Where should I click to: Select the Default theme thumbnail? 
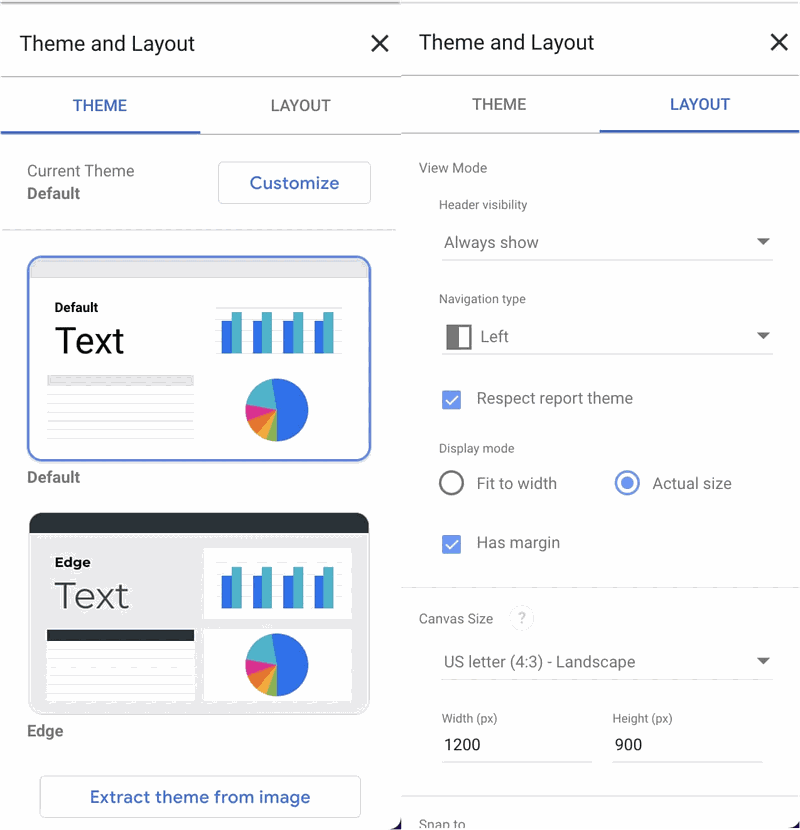(199, 359)
